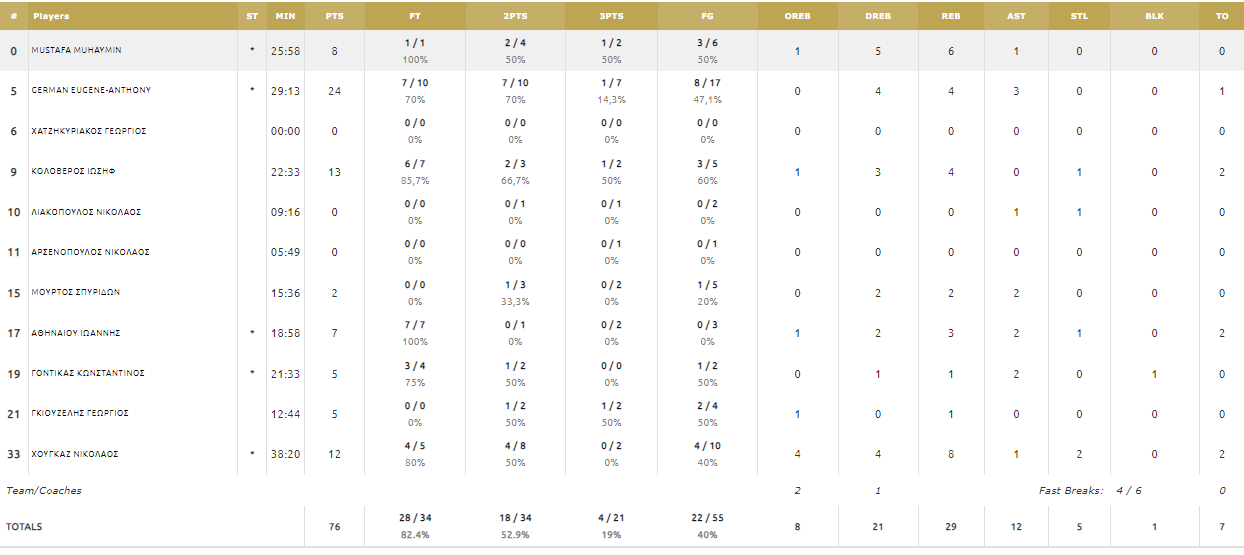Select jersey number 33 cell
Screen dimensions: 1244x555
click(x=14, y=454)
